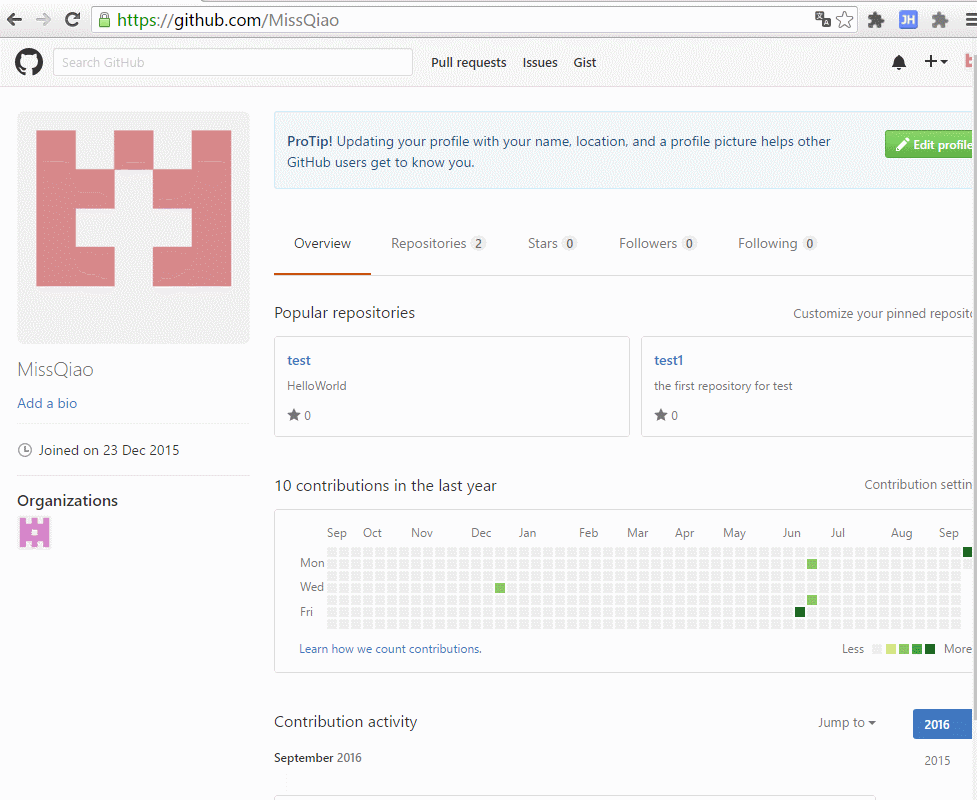Select the Followers tab
The width and height of the screenshot is (977, 800).
point(656,244)
